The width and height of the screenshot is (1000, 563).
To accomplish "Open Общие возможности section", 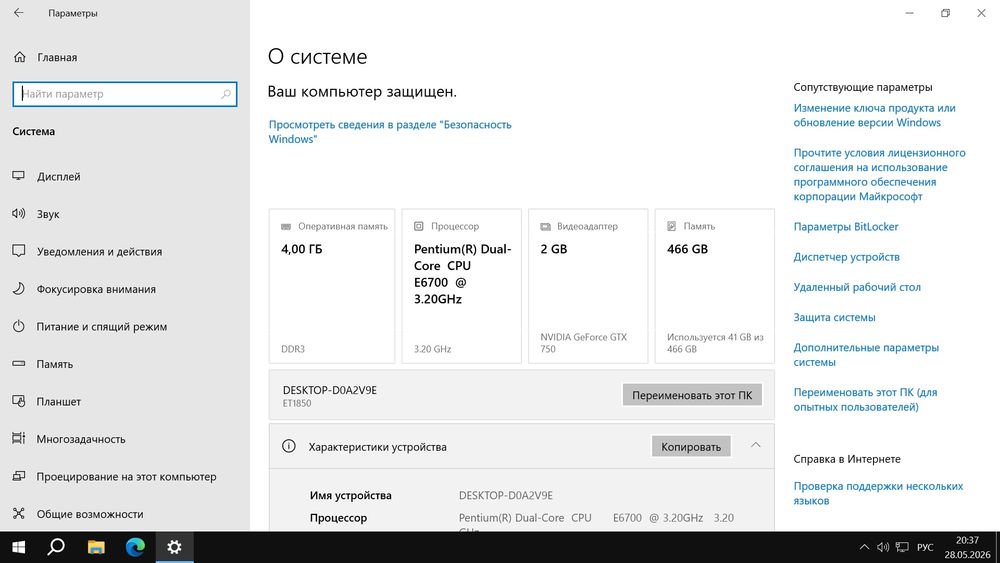I will (125, 514).
